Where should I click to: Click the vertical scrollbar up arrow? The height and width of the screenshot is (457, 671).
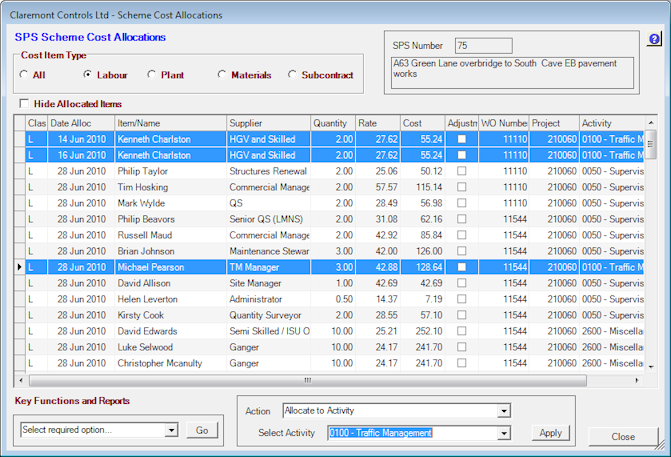coord(651,123)
